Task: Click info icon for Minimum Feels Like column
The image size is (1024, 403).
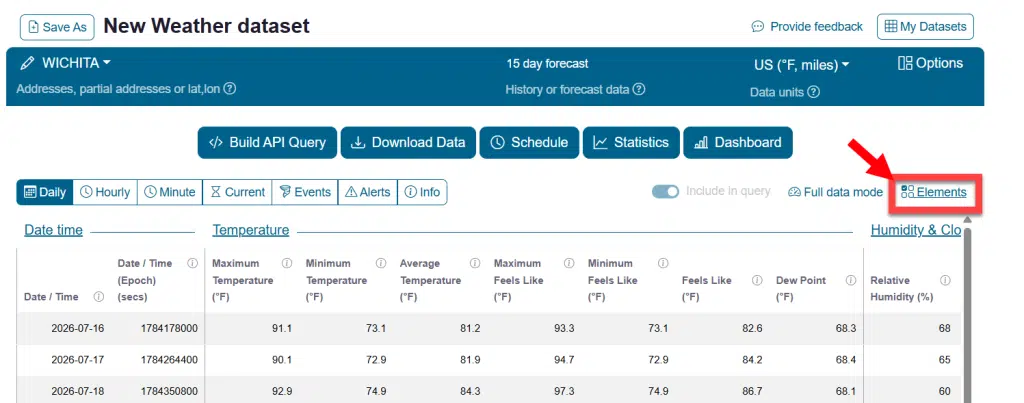Action: coord(663,263)
